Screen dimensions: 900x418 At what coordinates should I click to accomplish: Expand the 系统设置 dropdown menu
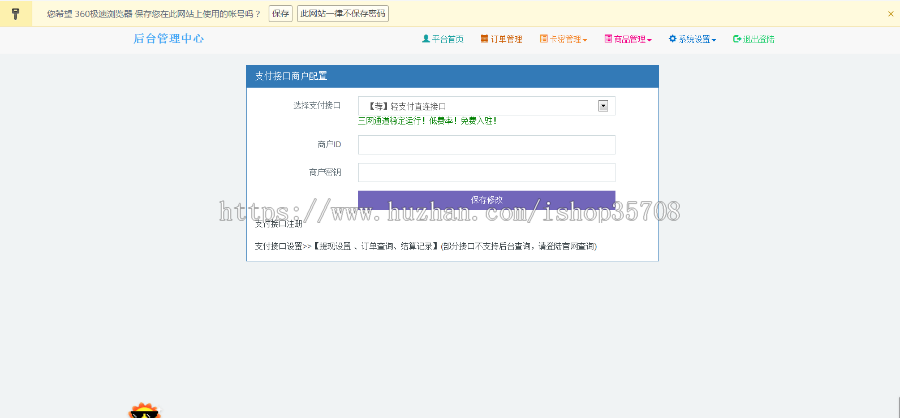(x=692, y=40)
